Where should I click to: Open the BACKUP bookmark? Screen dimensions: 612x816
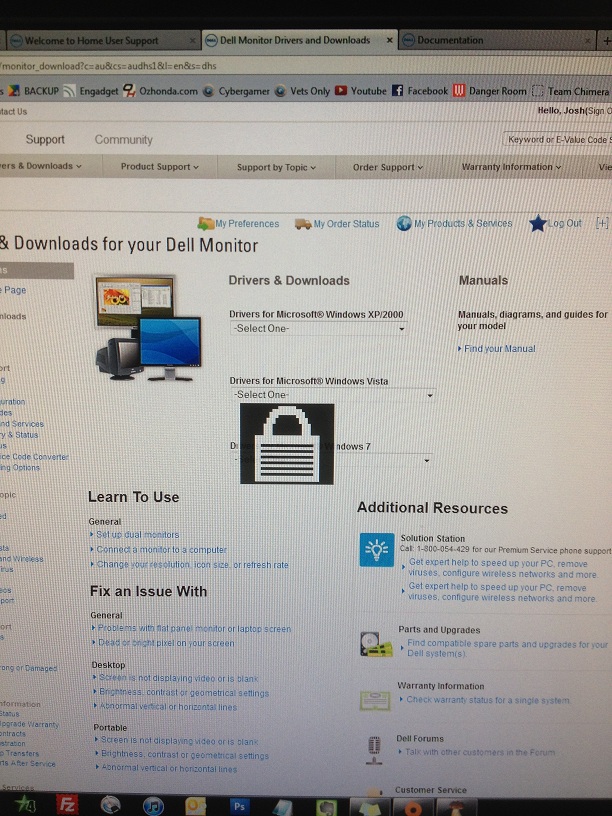coord(34,91)
